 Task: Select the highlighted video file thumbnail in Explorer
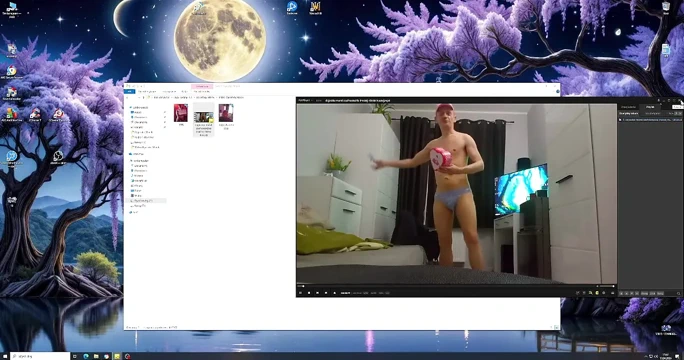203,120
